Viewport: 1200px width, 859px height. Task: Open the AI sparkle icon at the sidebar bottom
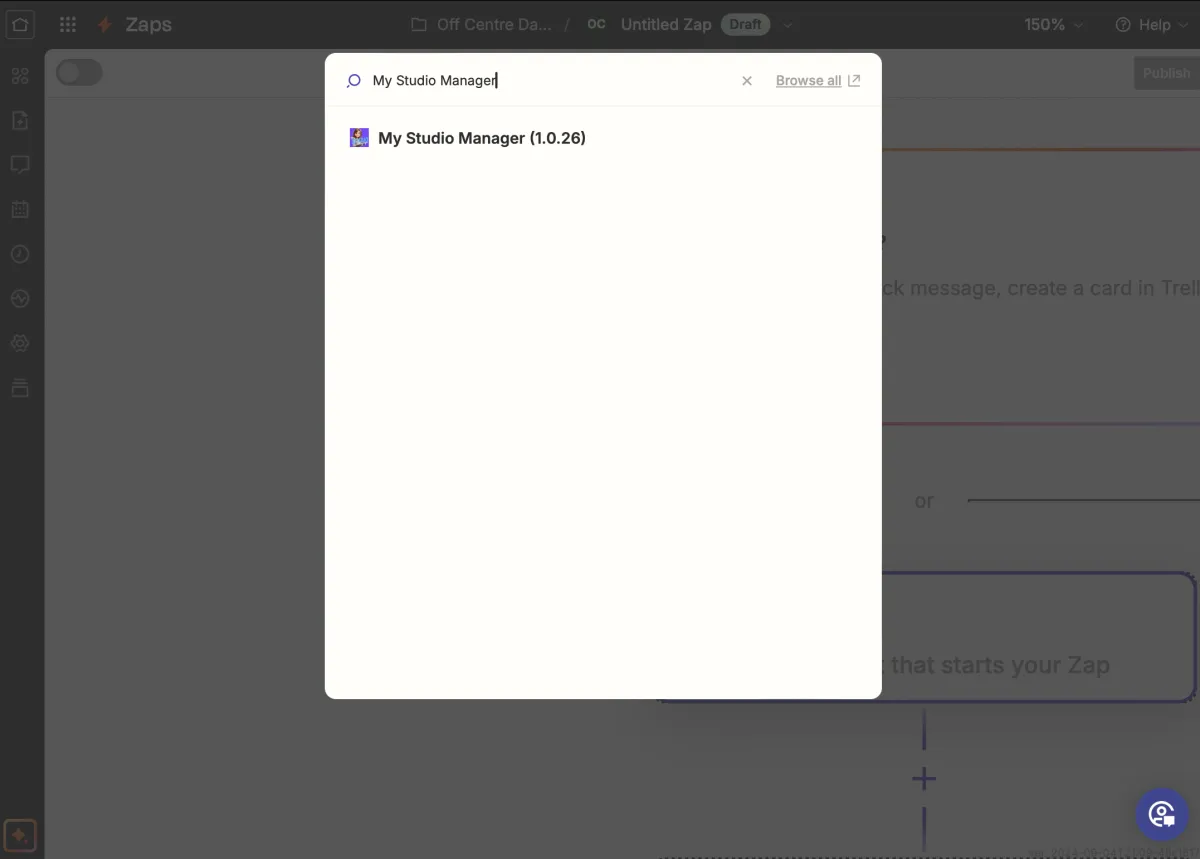point(20,835)
